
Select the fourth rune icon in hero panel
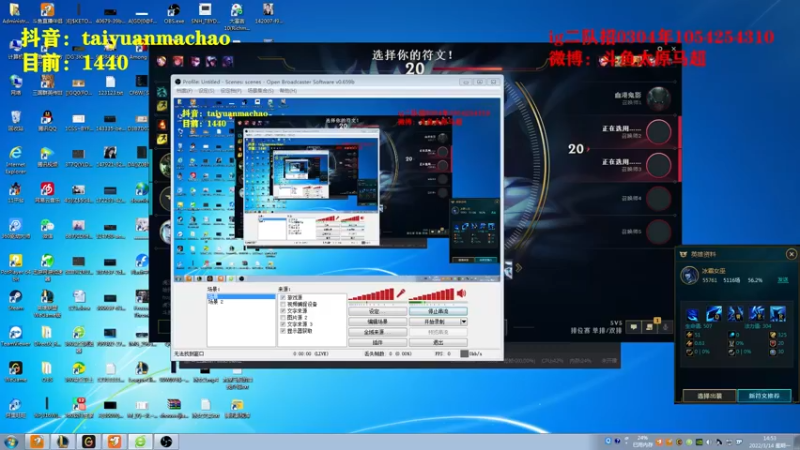click(x=757, y=314)
